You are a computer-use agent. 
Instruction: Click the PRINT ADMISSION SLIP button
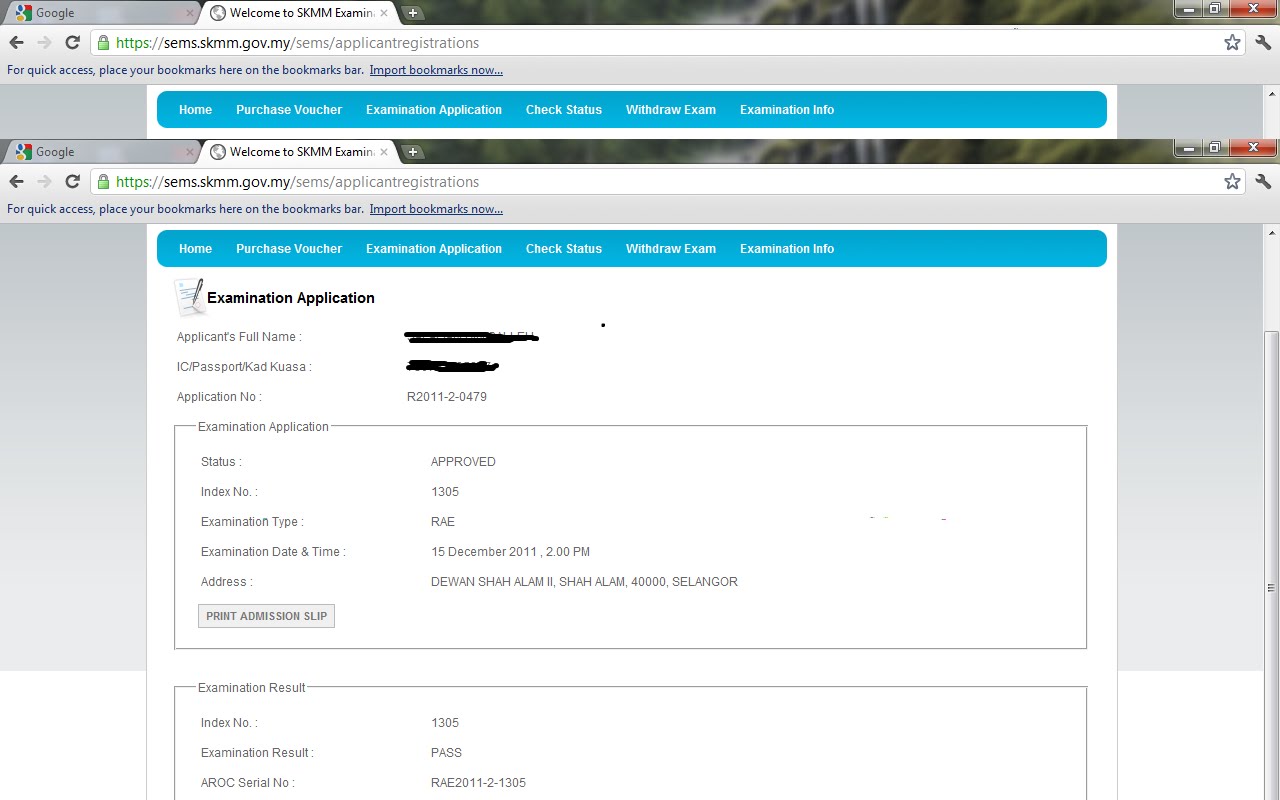point(266,616)
